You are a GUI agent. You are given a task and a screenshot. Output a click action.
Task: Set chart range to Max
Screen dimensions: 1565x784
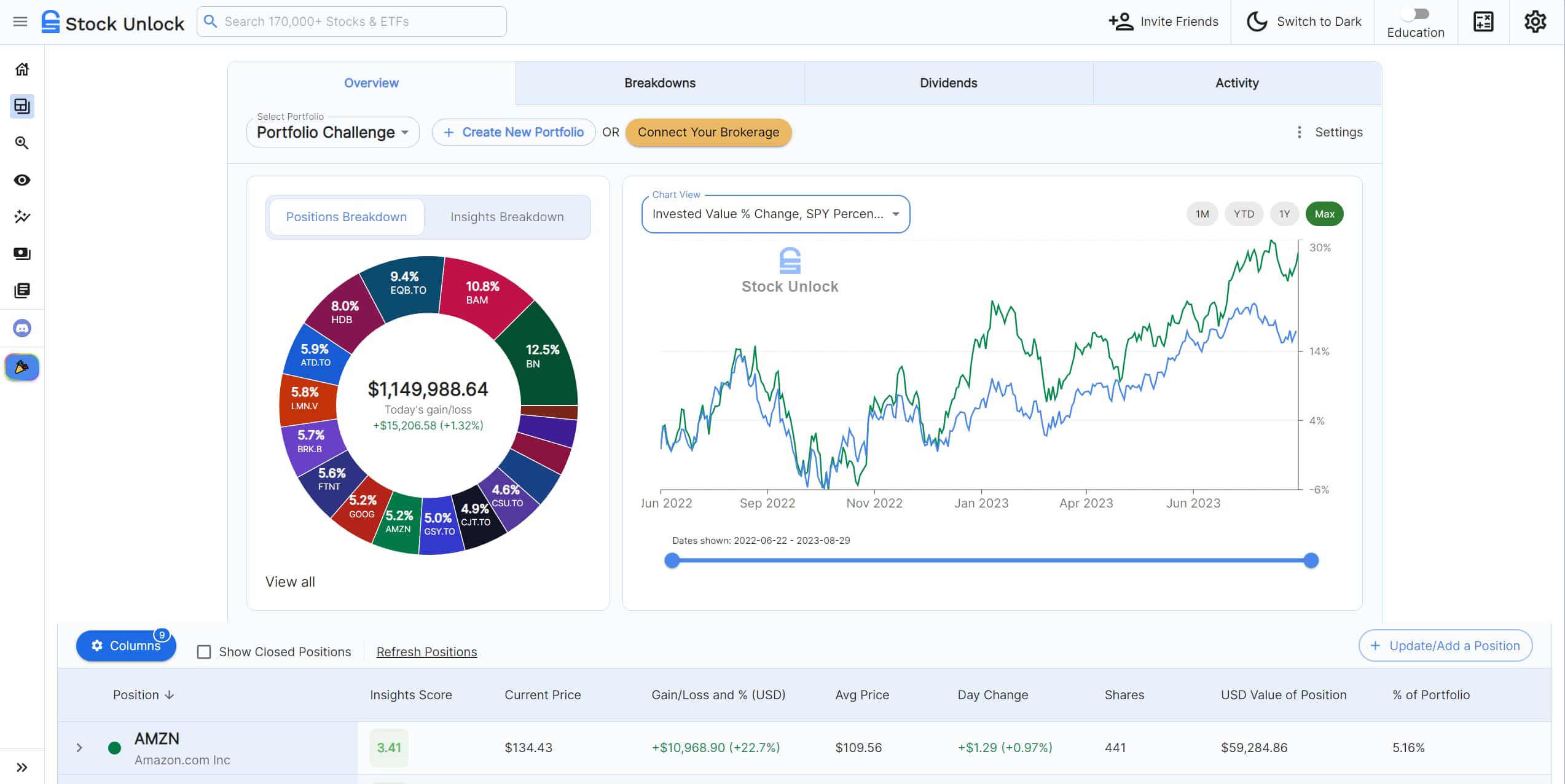pyautogui.click(x=1324, y=214)
